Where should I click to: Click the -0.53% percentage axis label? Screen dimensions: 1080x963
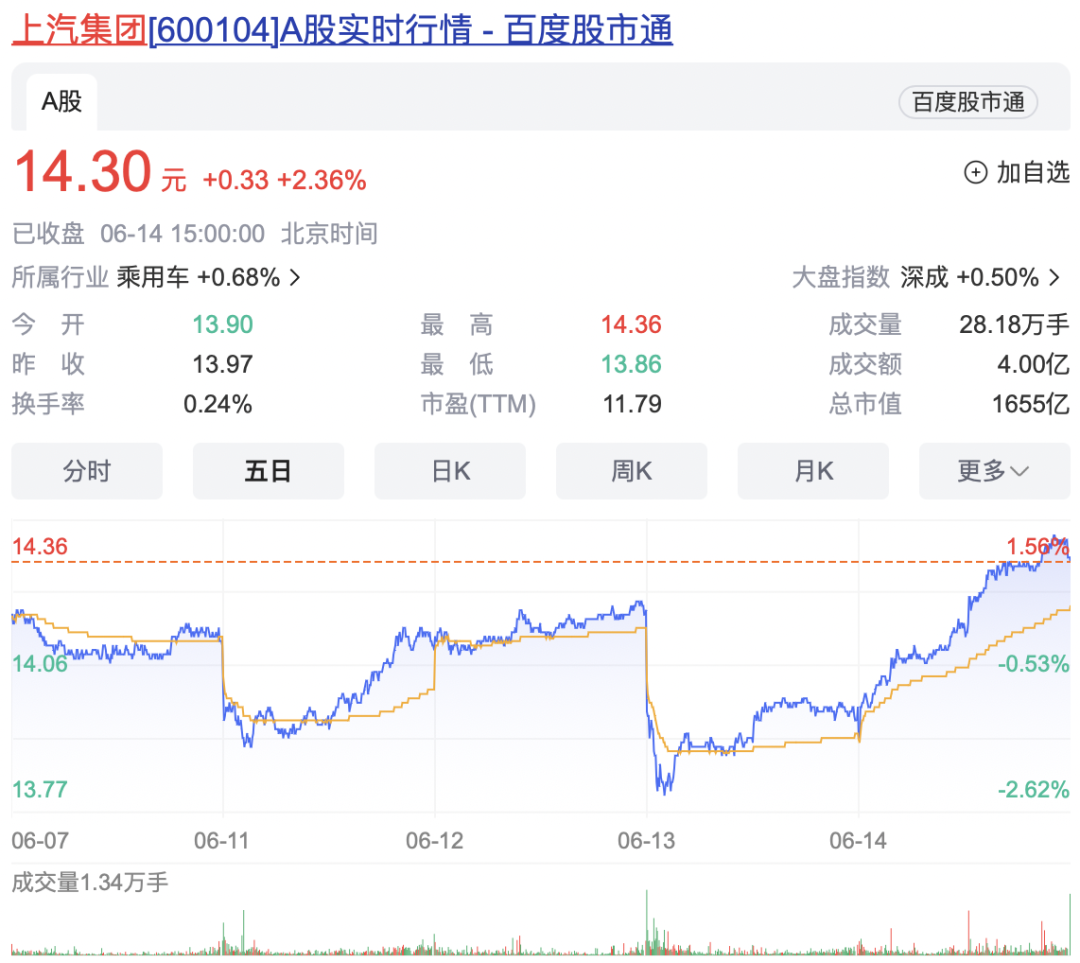pos(1033,664)
